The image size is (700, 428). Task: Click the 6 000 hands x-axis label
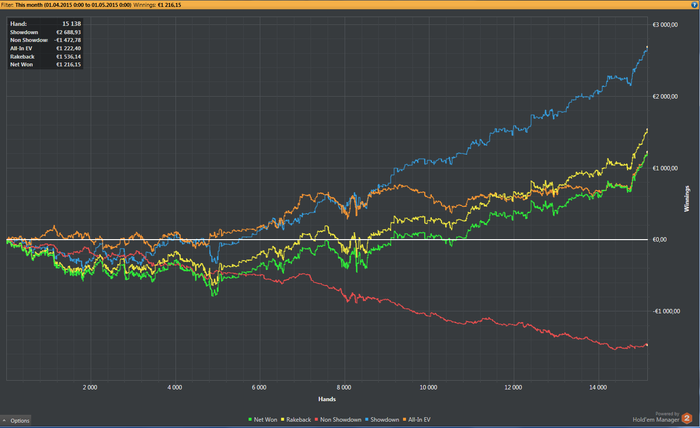point(259,387)
